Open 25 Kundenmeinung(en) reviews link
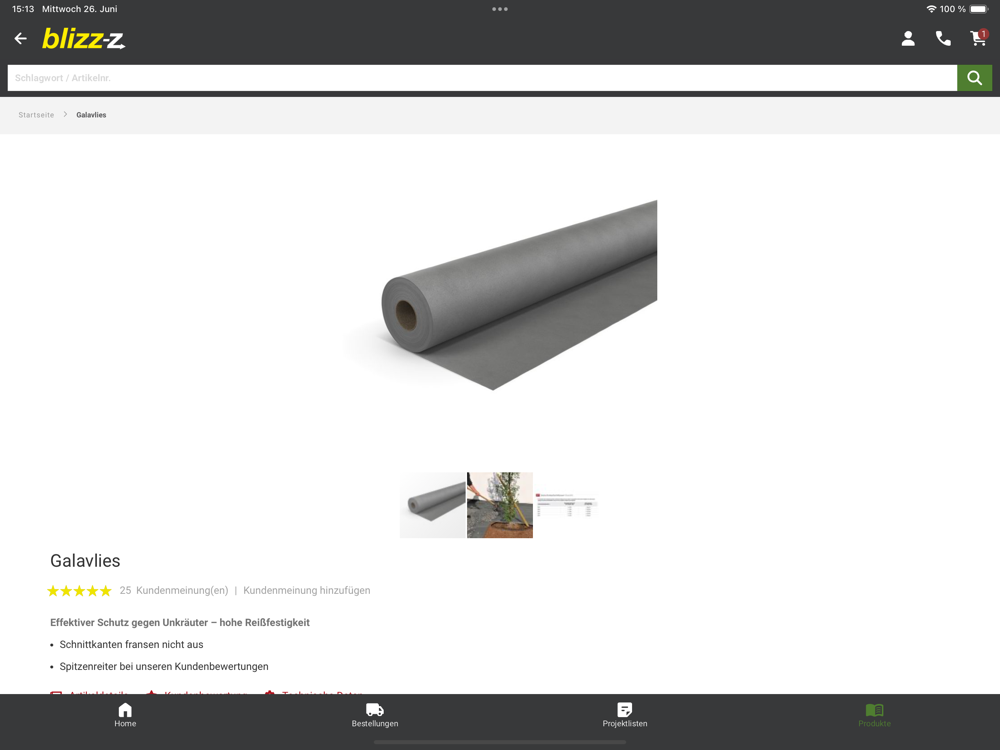1000x750 pixels. coord(173,591)
